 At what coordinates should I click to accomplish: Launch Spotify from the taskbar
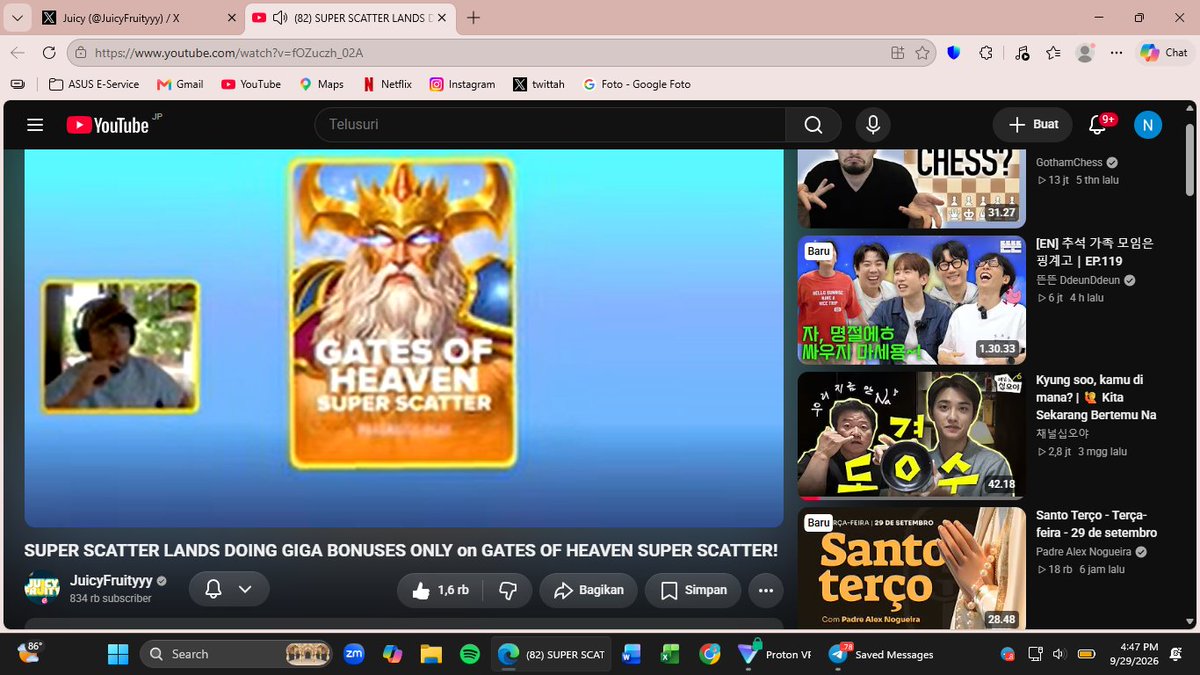pos(469,654)
